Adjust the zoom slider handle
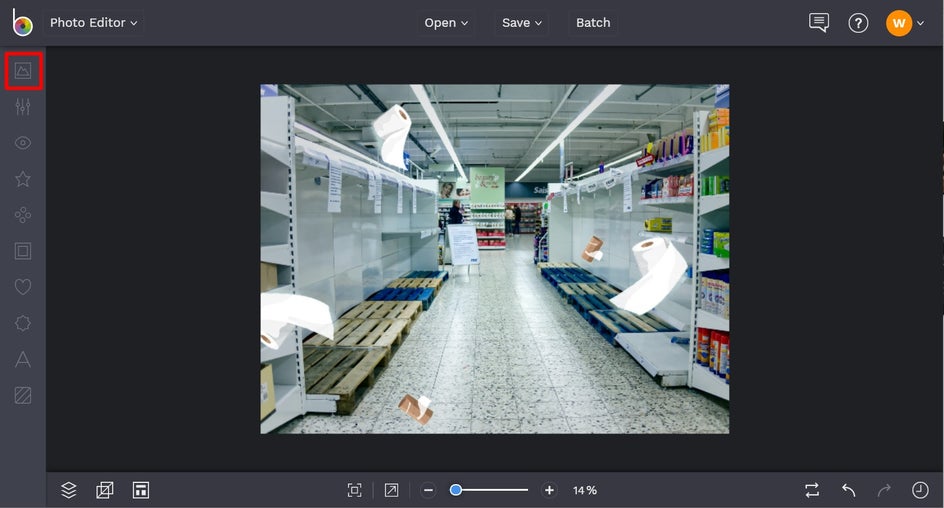The height and width of the screenshot is (508, 944). click(456, 490)
